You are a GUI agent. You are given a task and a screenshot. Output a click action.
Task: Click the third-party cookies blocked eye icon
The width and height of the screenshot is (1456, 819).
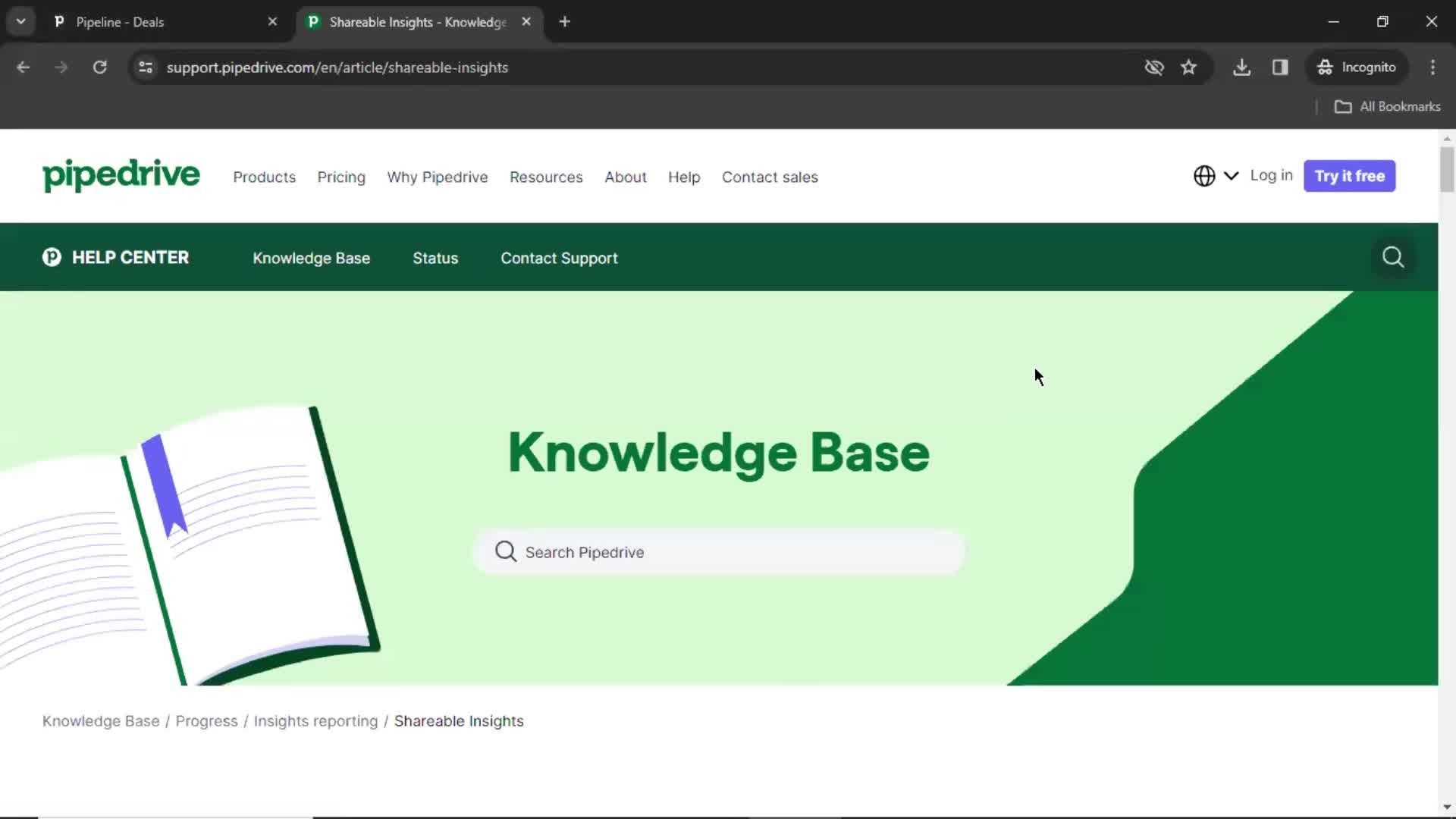pos(1153,67)
